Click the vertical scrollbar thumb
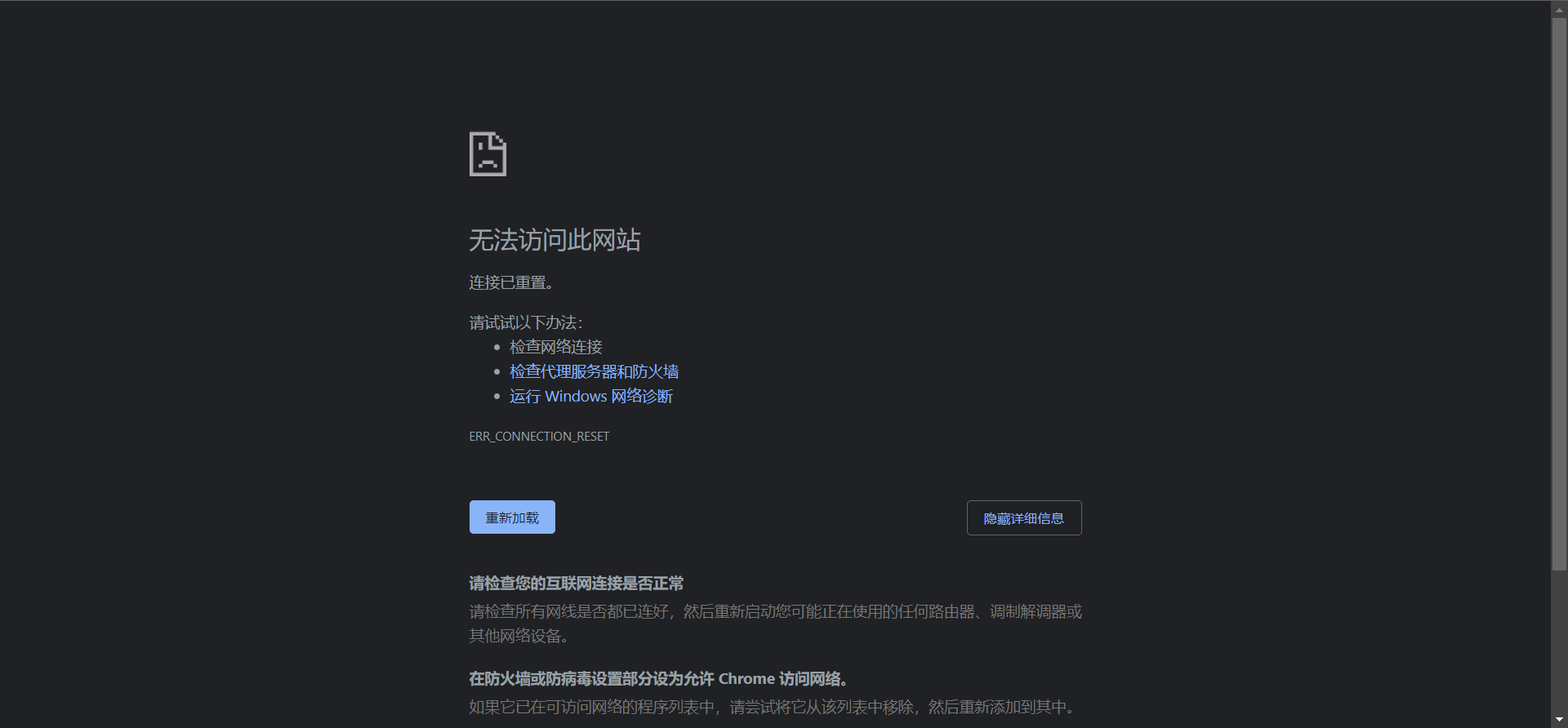Viewport: 1568px width, 728px height. (x=1559, y=294)
